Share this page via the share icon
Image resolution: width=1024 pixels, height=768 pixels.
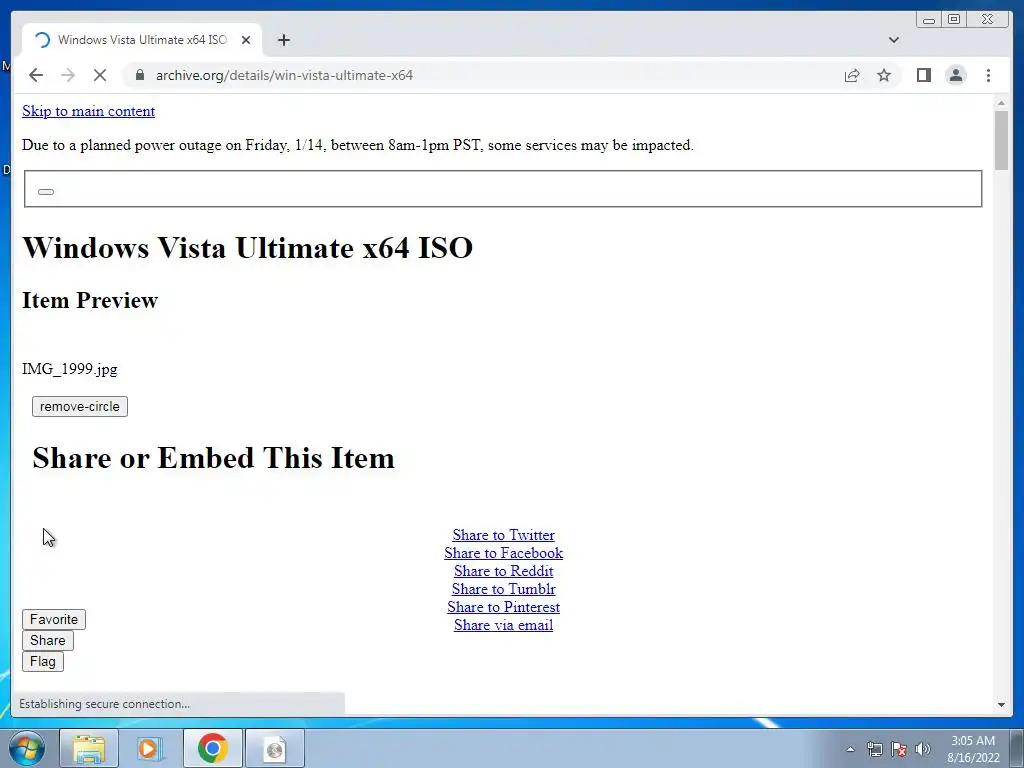click(852, 75)
